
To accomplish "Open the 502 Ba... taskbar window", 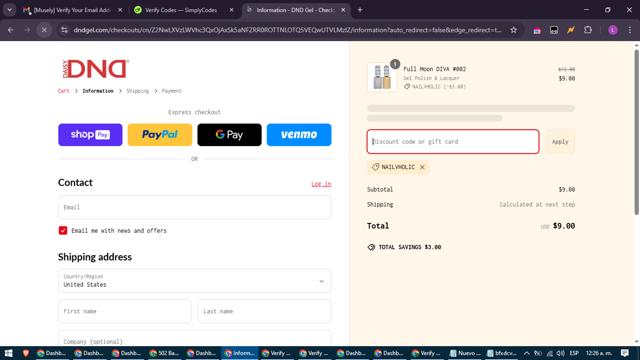I will pyautogui.click(x=164, y=353).
